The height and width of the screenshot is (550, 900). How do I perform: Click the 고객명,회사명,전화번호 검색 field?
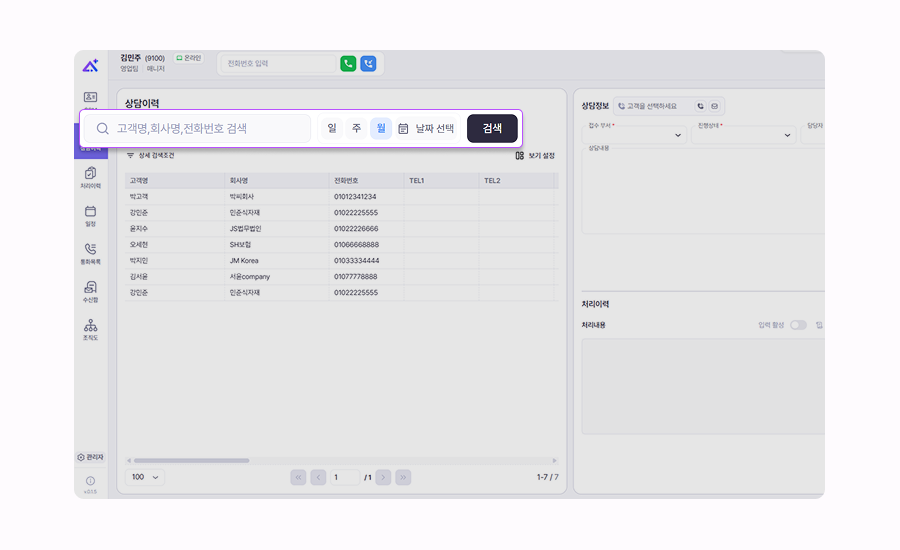click(198, 129)
